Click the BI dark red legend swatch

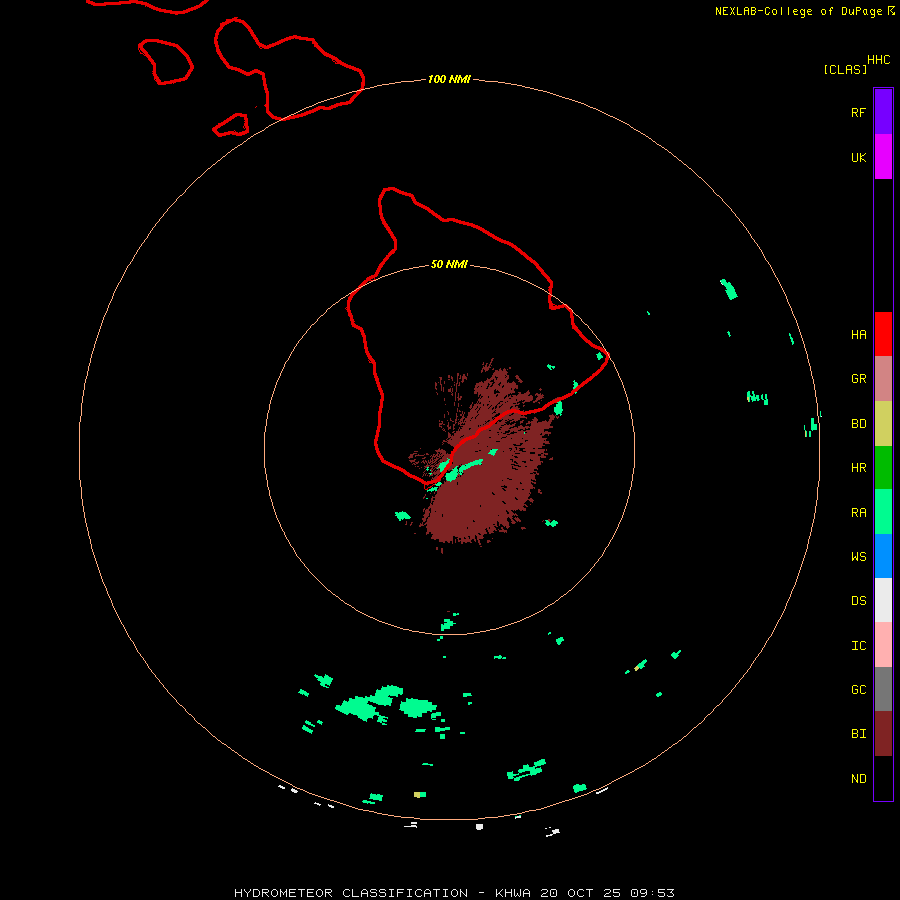[883, 734]
